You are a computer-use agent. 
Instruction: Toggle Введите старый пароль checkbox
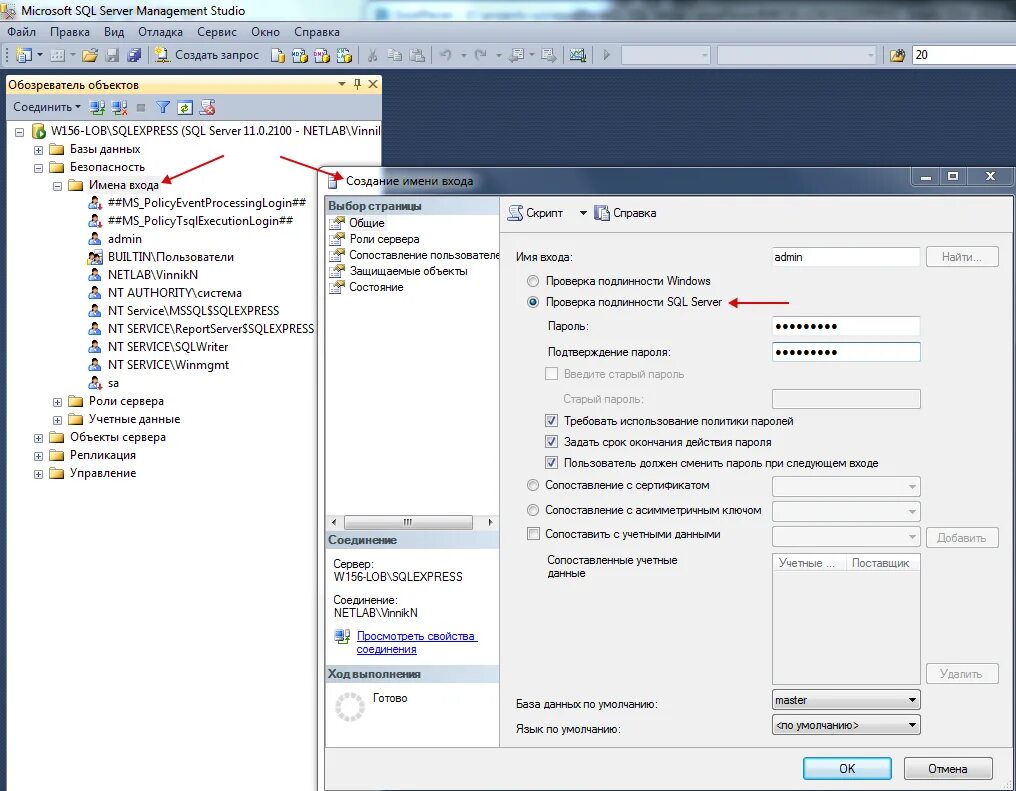pos(551,374)
